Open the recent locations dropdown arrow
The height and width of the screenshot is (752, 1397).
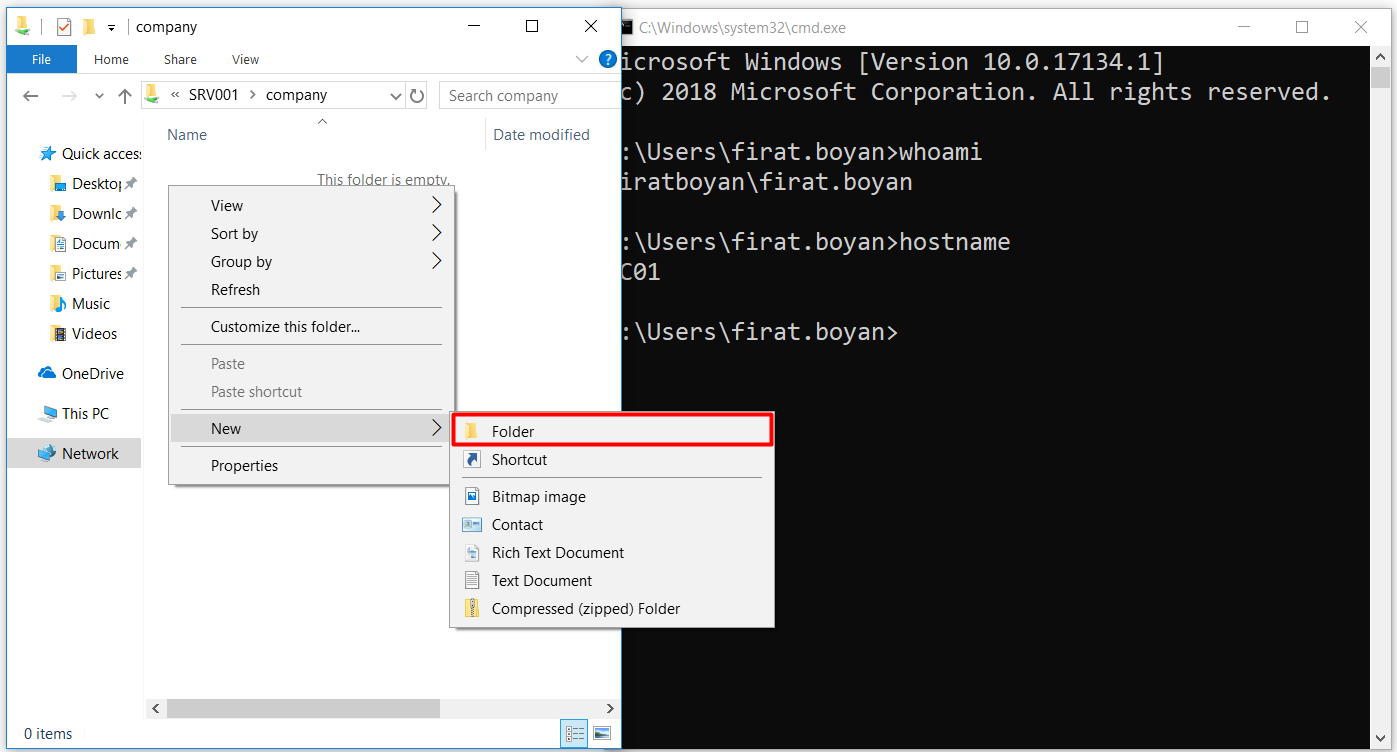point(99,96)
